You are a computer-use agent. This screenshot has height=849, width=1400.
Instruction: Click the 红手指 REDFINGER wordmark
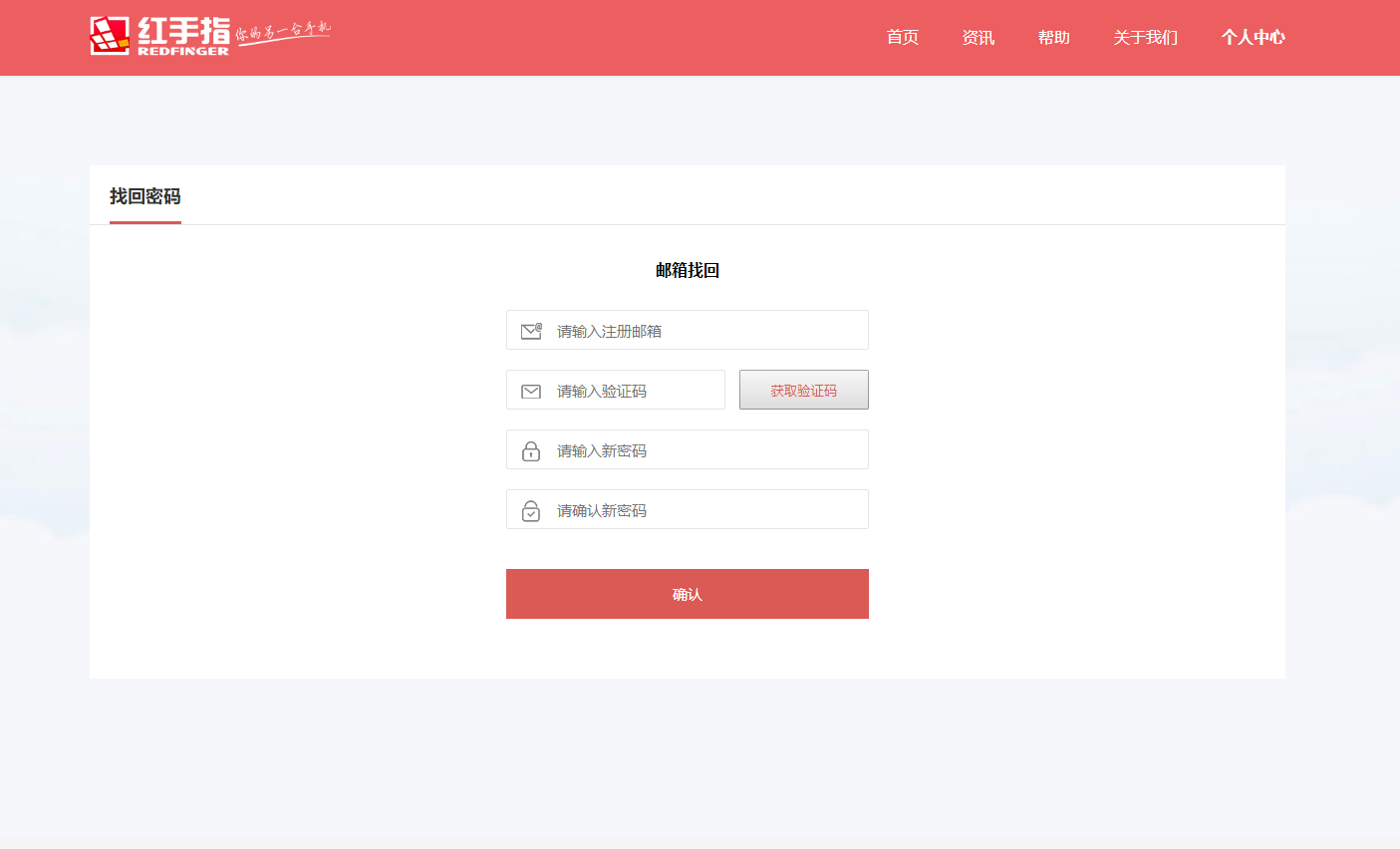pyautogui.click(x=183, y=36)
